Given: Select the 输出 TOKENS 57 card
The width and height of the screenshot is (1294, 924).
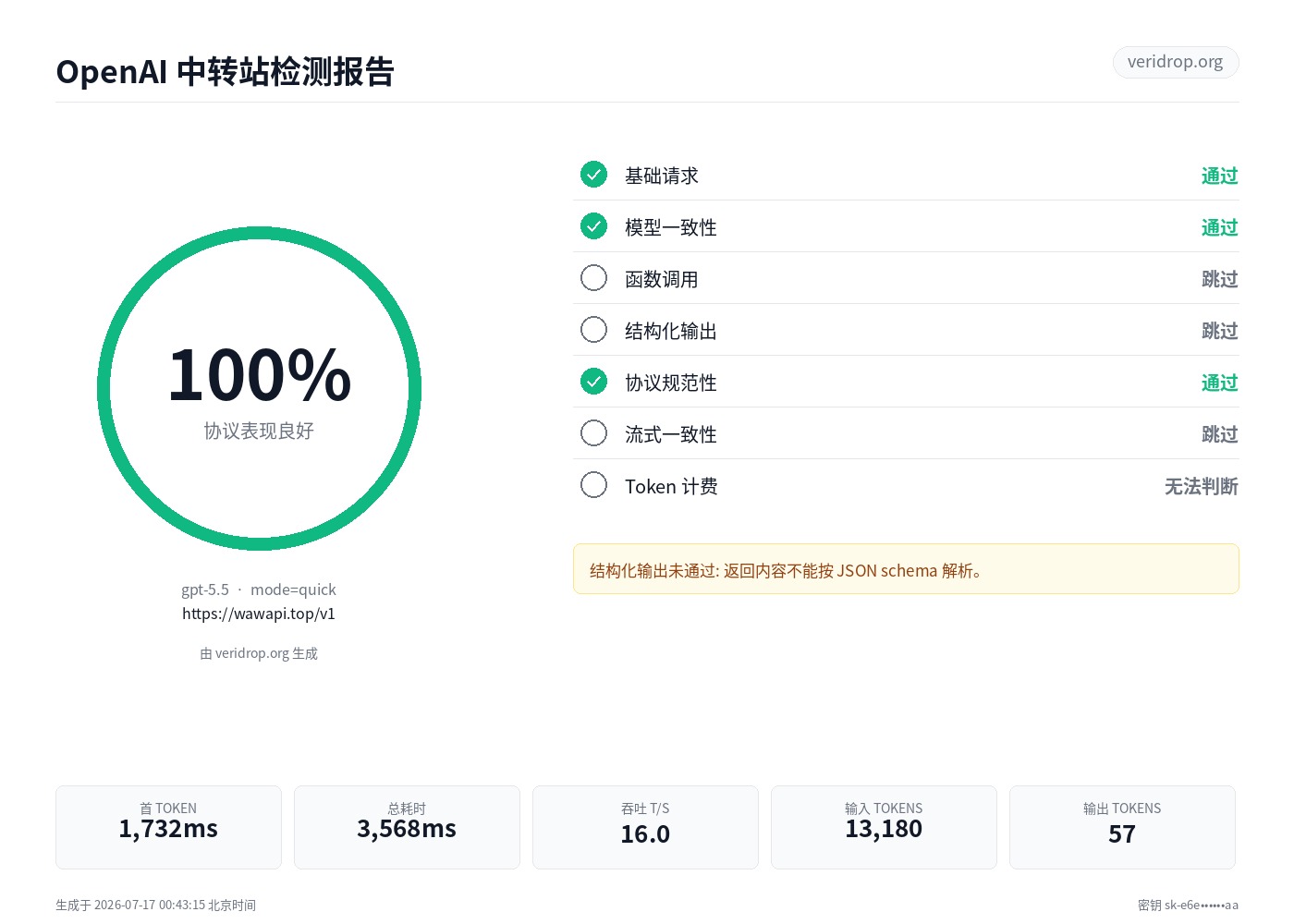Looking at the screenshot, I should point(1122,827).
